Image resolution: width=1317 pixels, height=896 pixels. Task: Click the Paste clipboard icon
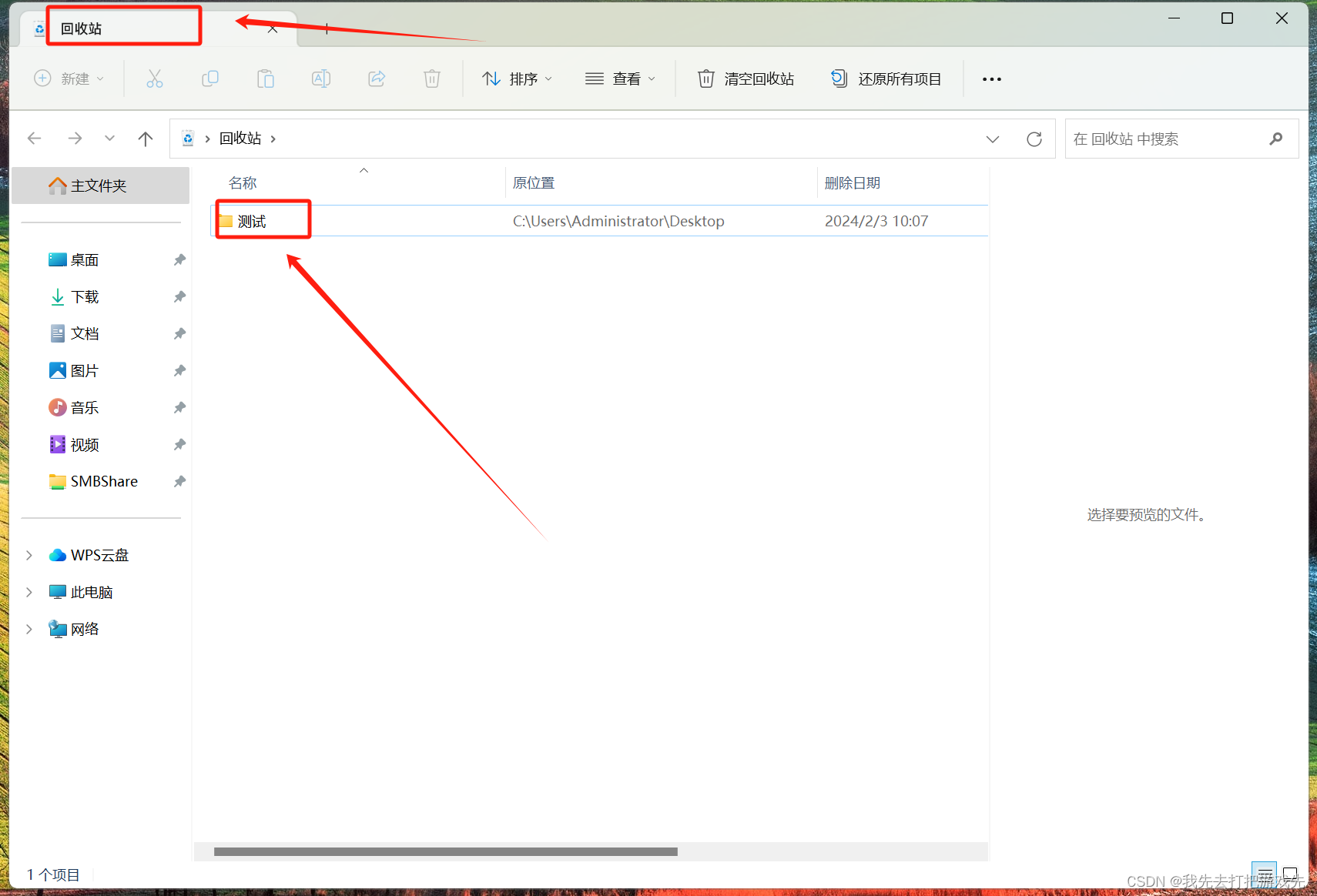[x=266, y=79]
